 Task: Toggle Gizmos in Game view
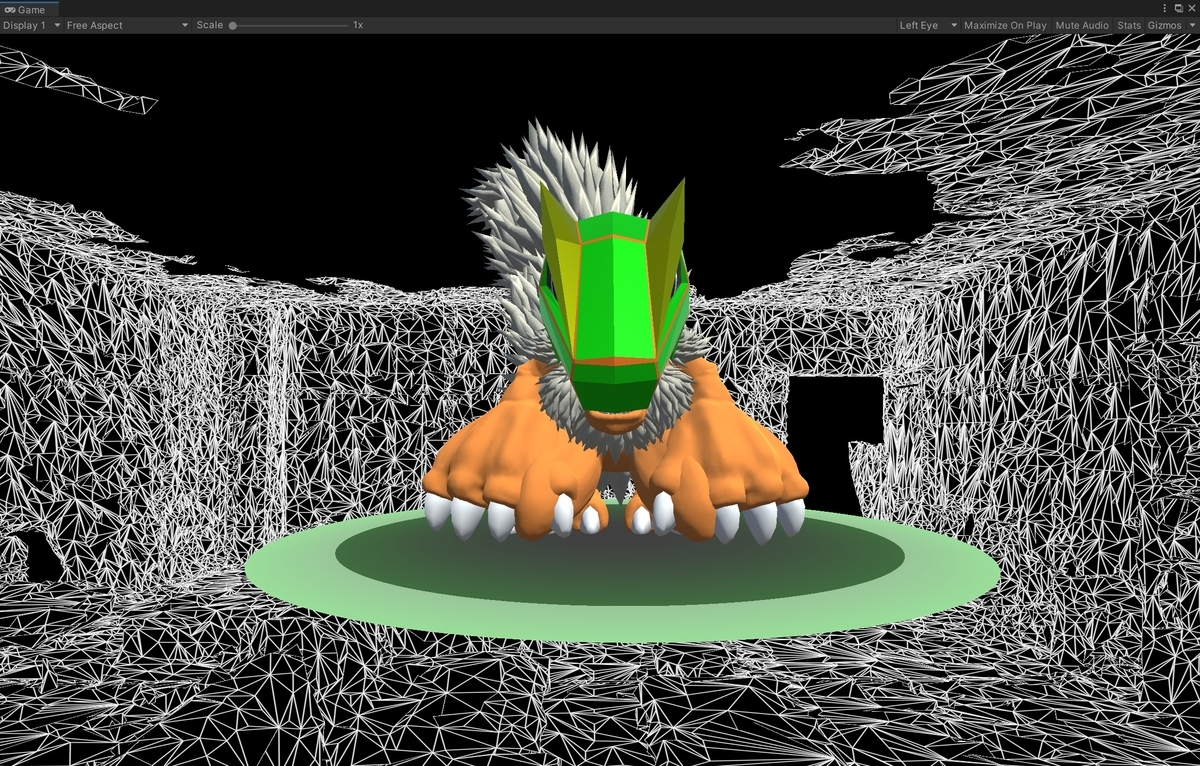1164,25
